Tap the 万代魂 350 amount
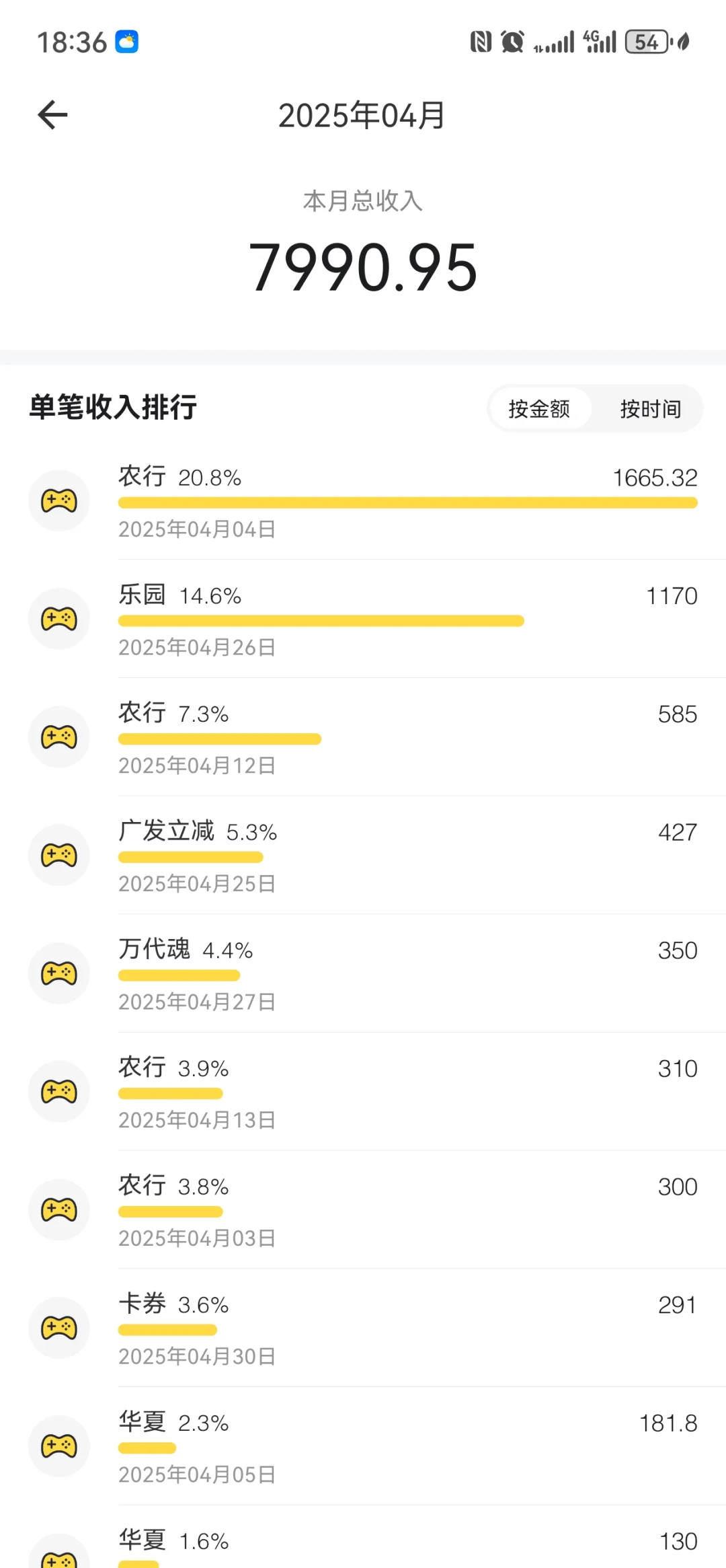Screen dimensions: 726x1568 678,950
